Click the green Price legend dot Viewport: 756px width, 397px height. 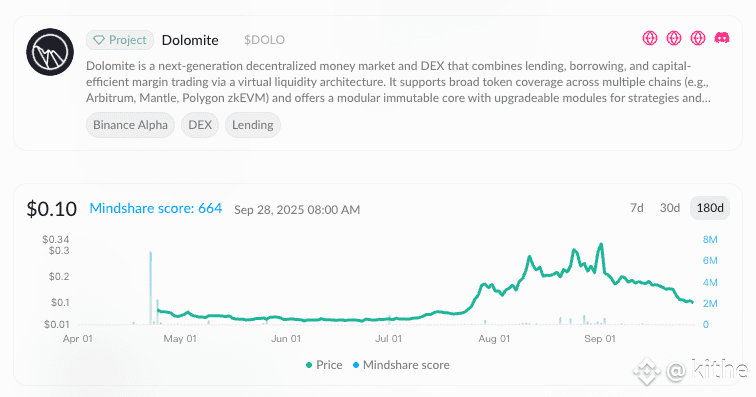[x=309, y=365]
